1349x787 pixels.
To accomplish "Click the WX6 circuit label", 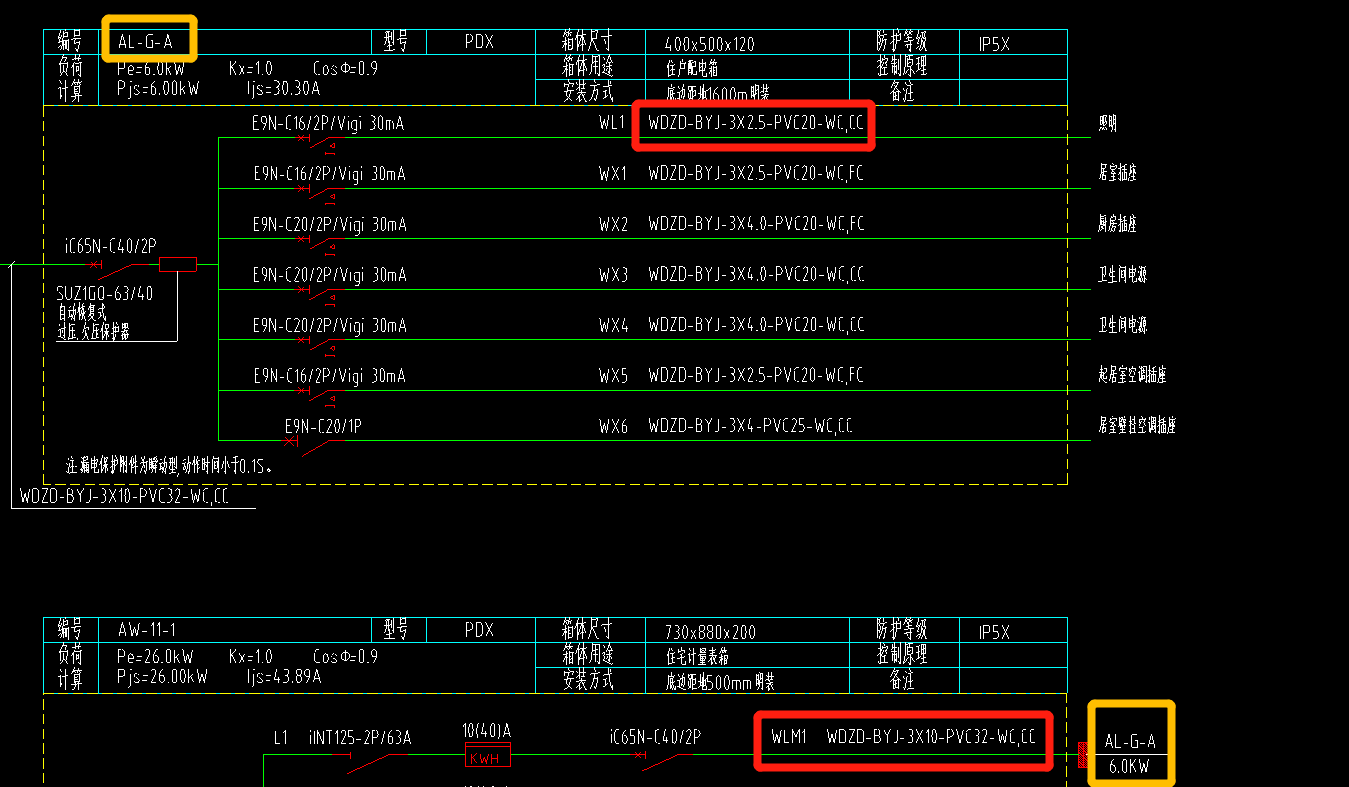I will click(x=613, y=427).
